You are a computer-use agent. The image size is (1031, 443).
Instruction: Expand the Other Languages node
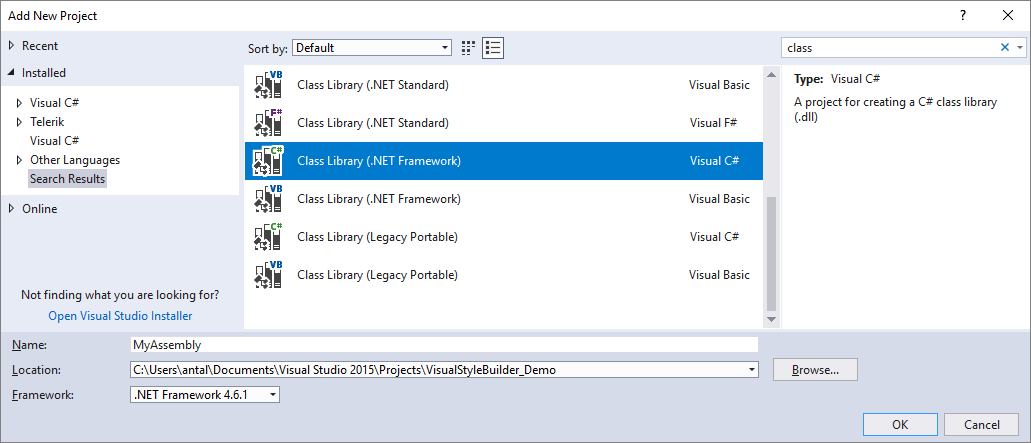click(x=19, y=160)
